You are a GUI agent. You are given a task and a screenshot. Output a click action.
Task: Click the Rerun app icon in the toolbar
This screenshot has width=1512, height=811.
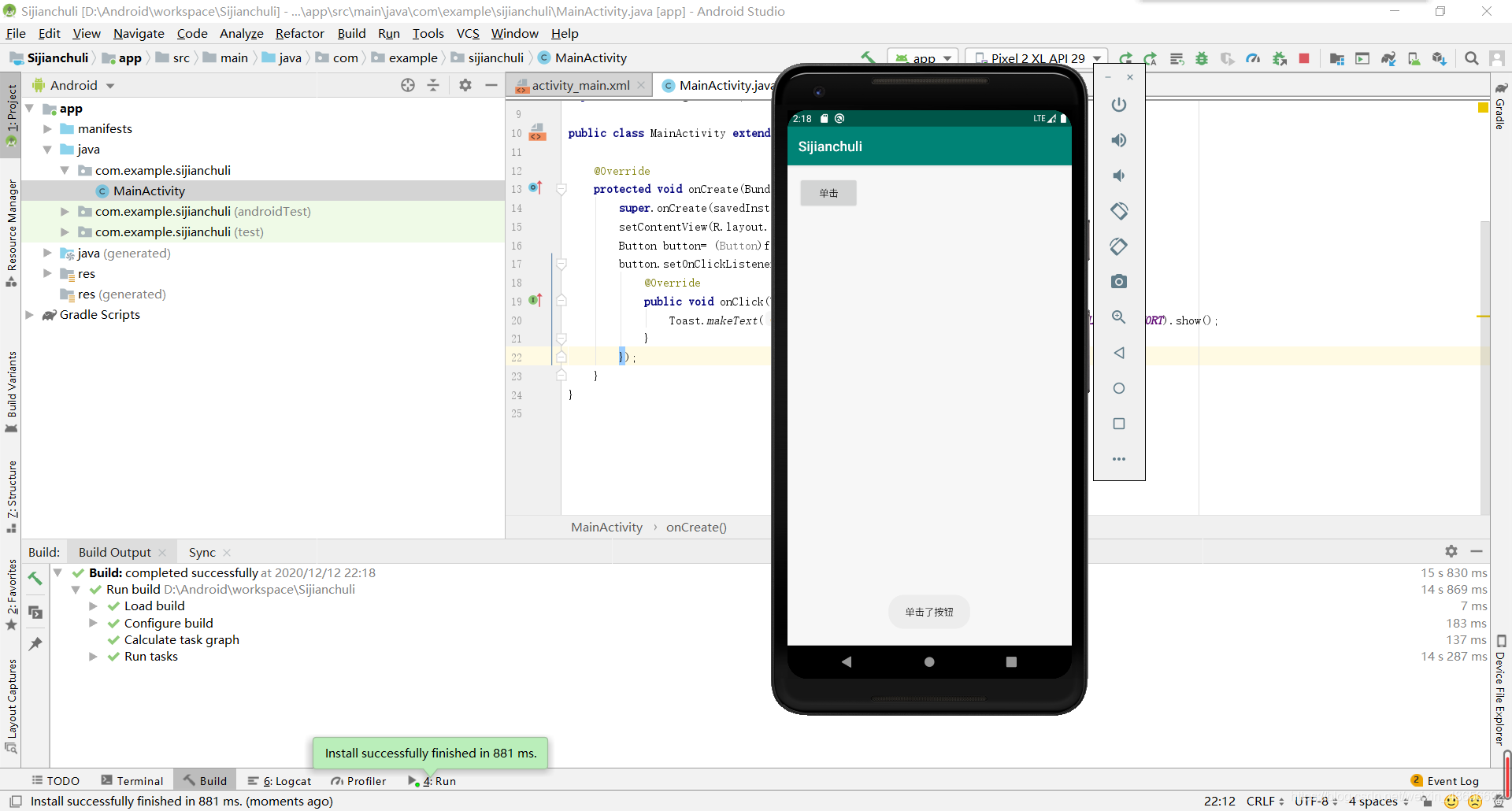click(1126, 58)
